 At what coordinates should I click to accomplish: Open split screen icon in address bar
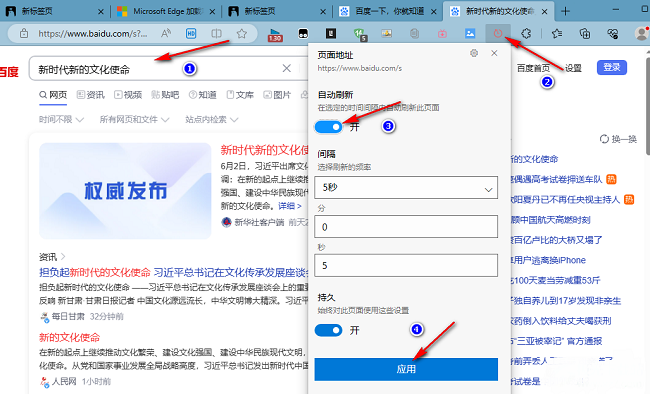pyautogui.click(x=216, y=33)
